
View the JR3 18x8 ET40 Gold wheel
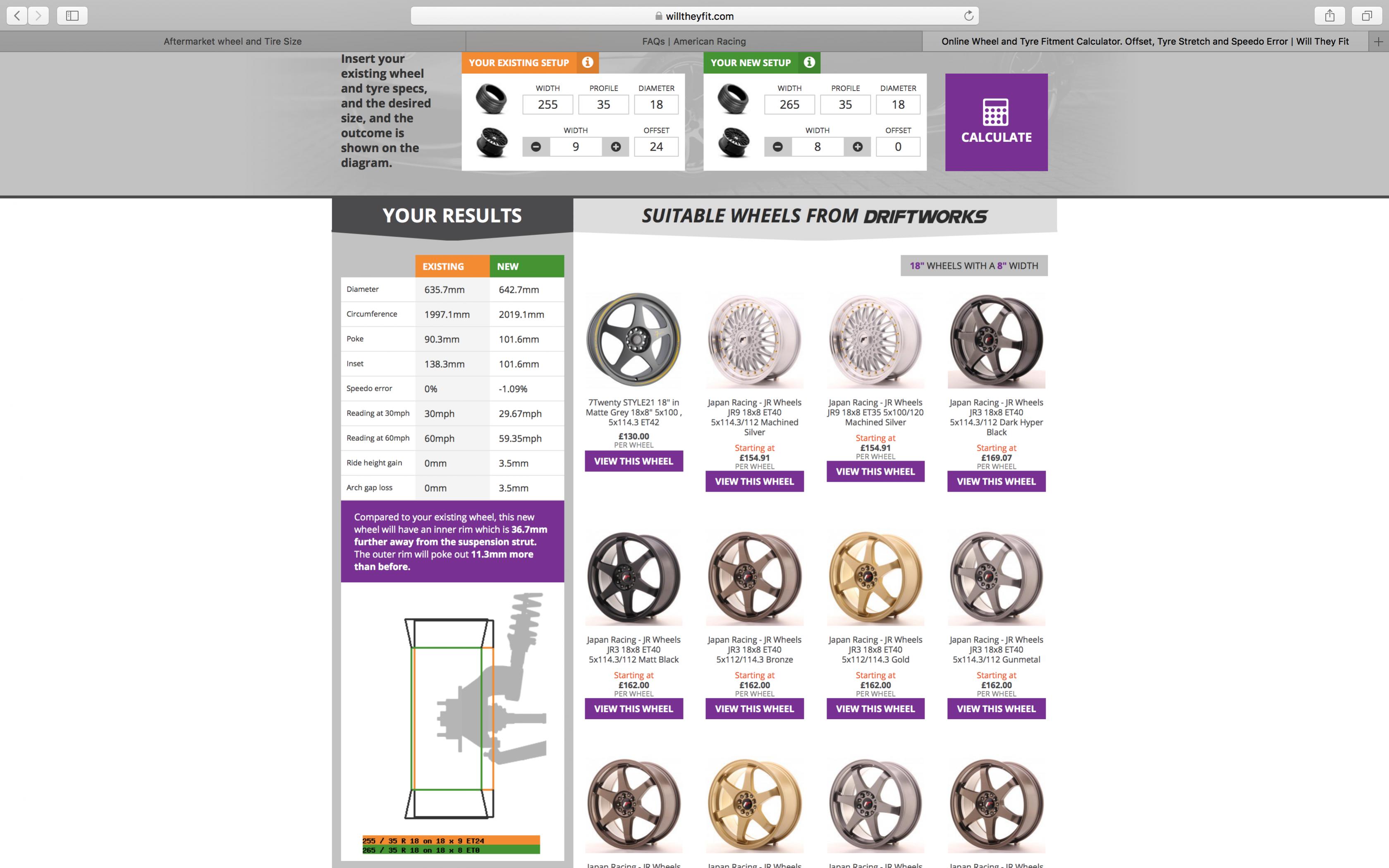pyautogui.click(x=875, y=708)
